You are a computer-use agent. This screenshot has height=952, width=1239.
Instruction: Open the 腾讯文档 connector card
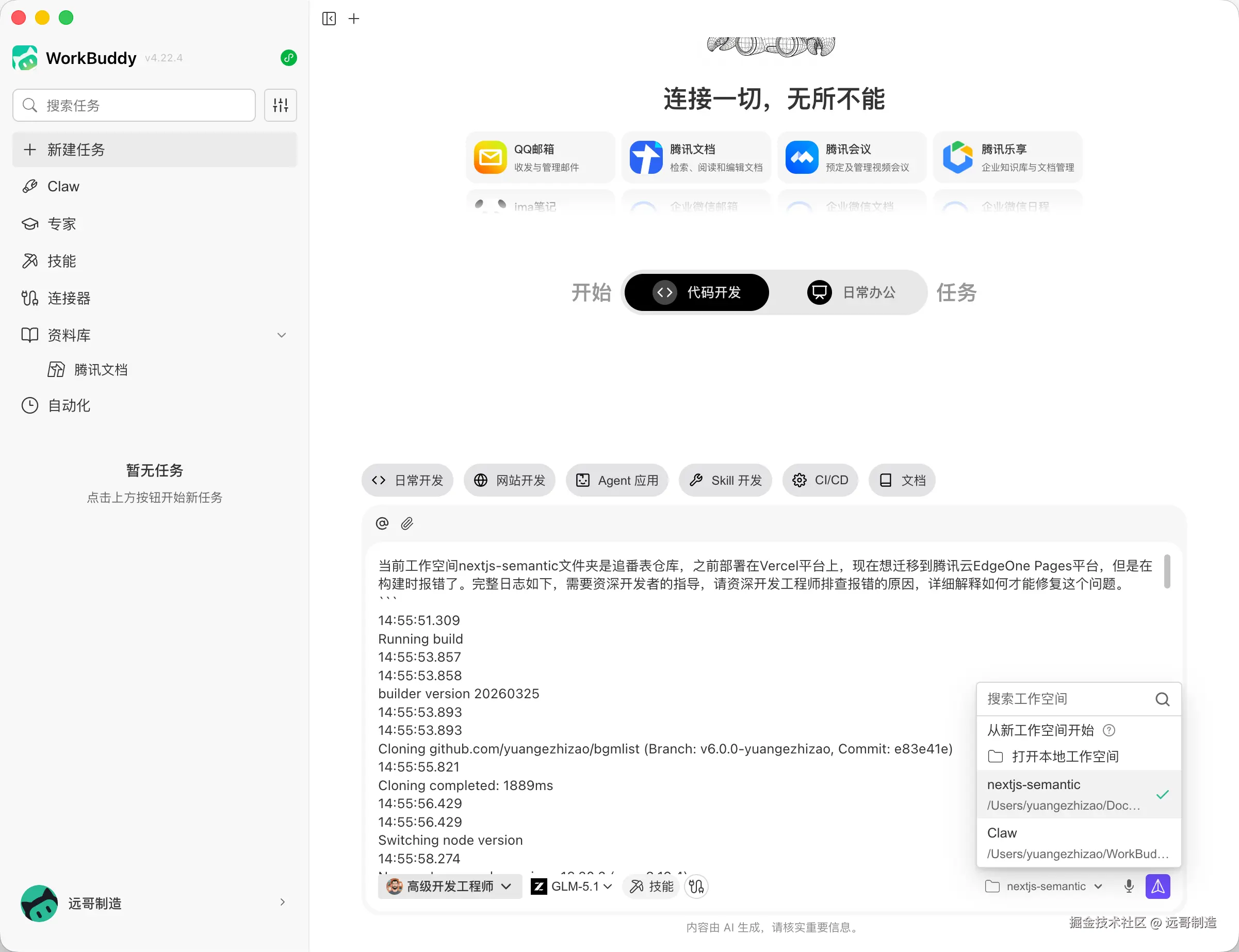pos(696,157)
